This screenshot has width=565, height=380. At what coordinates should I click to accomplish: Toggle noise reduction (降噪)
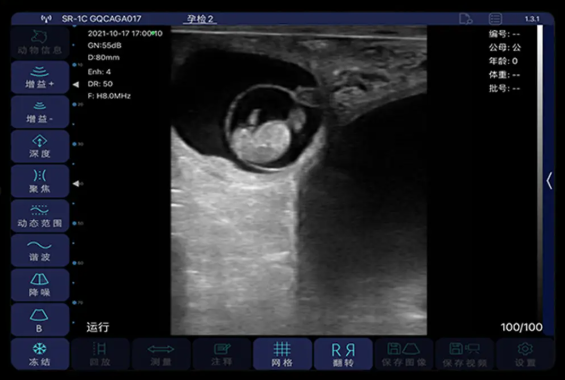[x=40, y=285]
